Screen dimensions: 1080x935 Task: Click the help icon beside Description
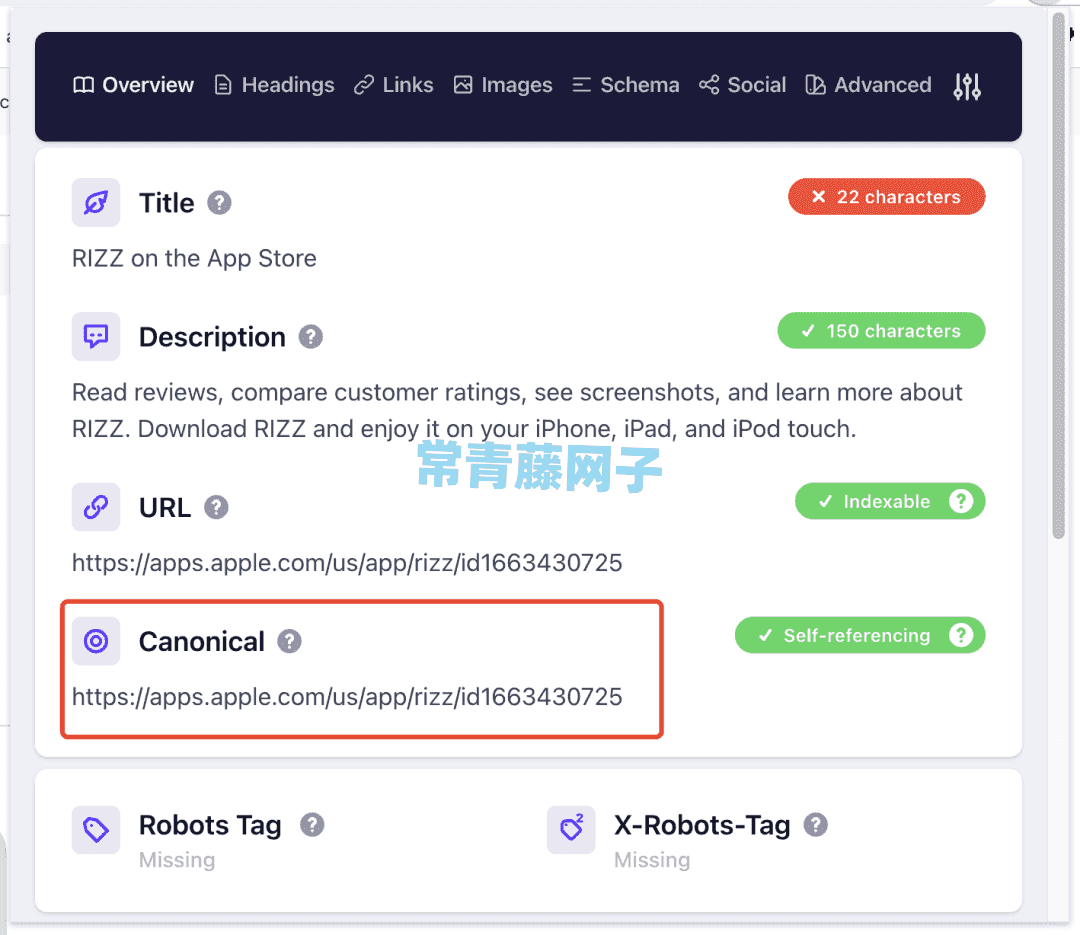point(311,337)
